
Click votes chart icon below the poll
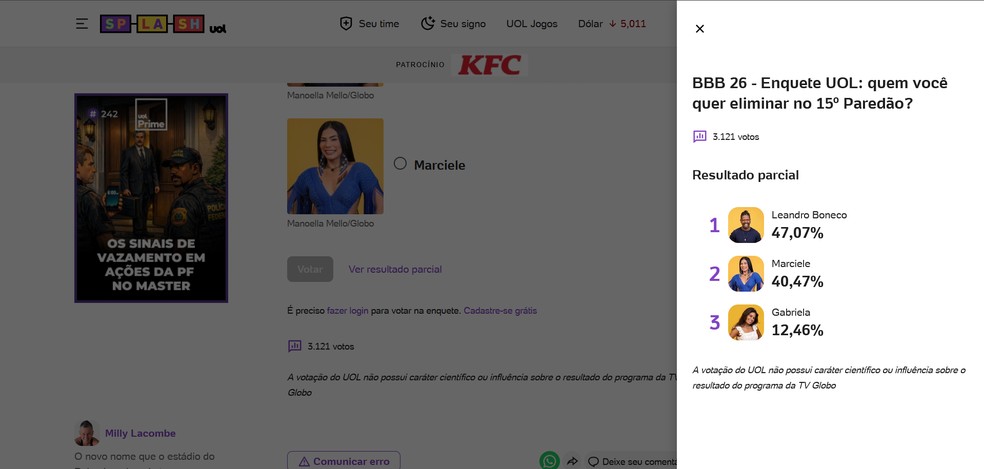point(294,346)
